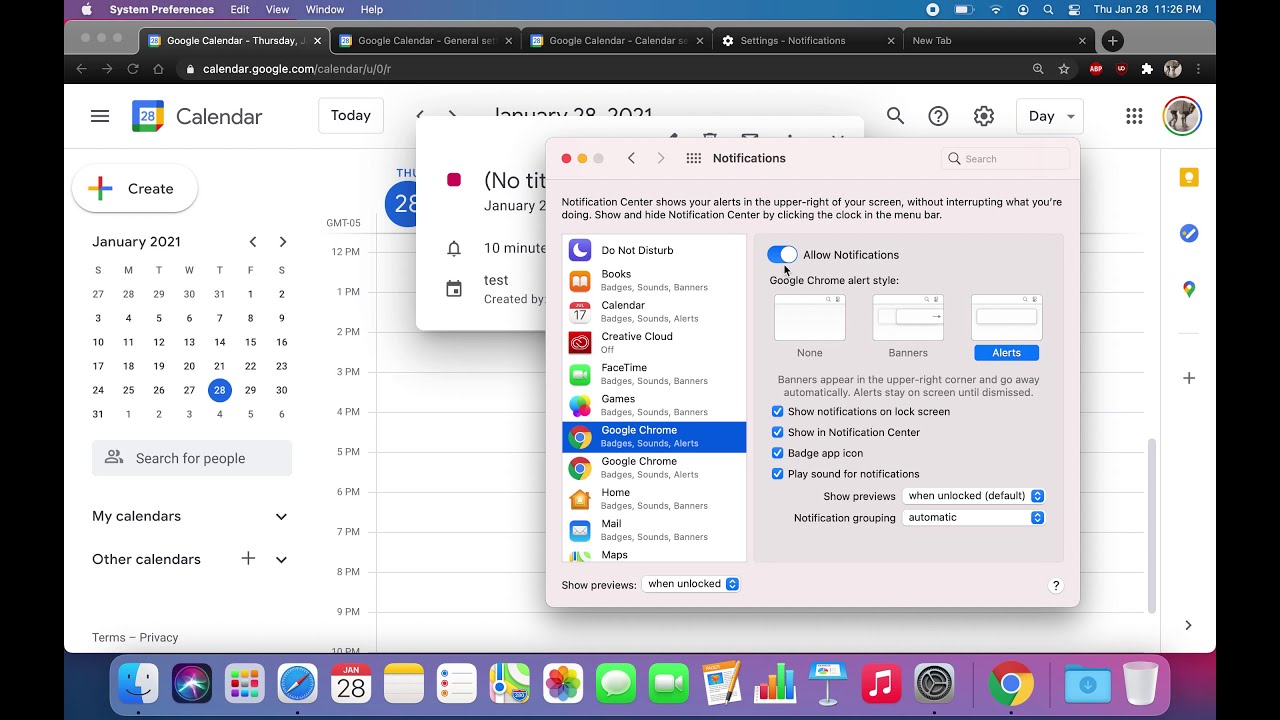Open the Window menu in menu bar
The height and width of the screenshot is (720, 1280).
point(325,10)
